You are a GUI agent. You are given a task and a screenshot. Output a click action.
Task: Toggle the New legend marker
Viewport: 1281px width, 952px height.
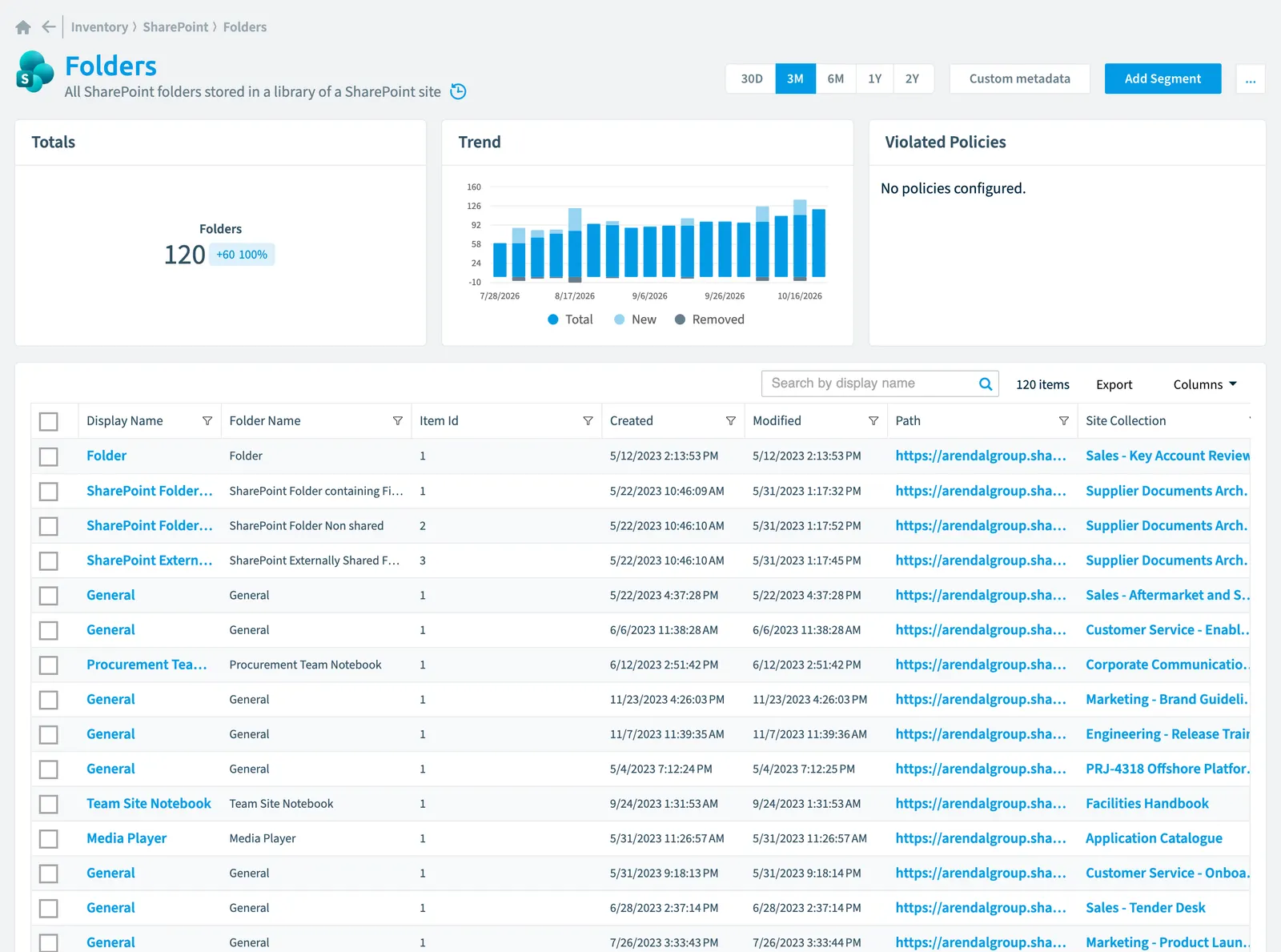(x=619, y=319)
